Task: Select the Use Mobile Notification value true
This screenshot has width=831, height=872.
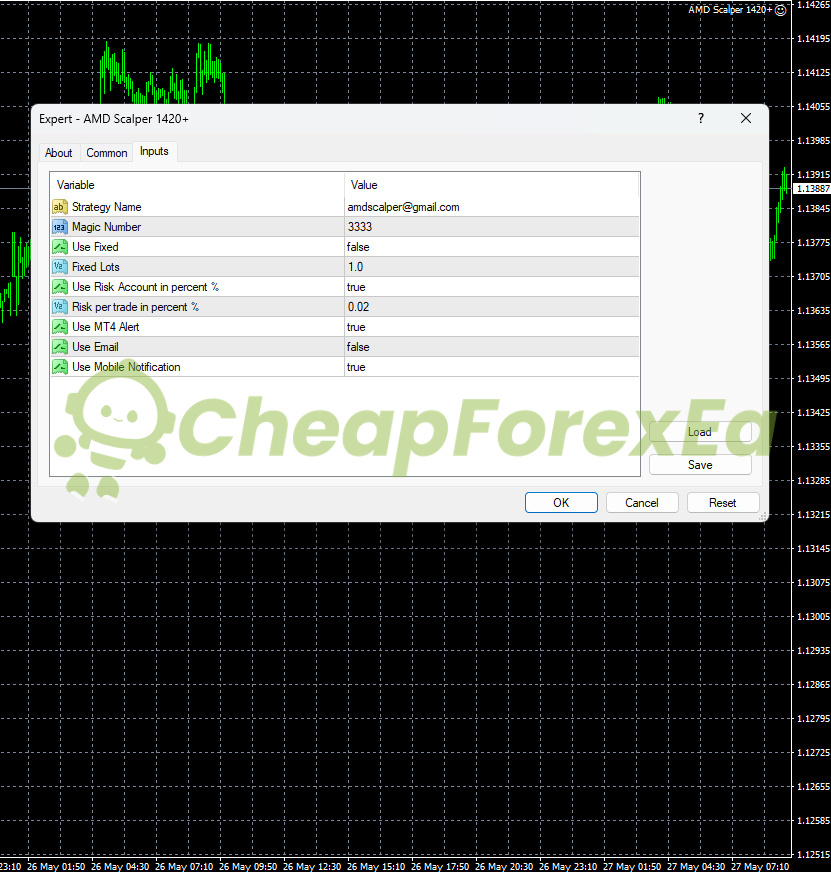Action: 356,367
